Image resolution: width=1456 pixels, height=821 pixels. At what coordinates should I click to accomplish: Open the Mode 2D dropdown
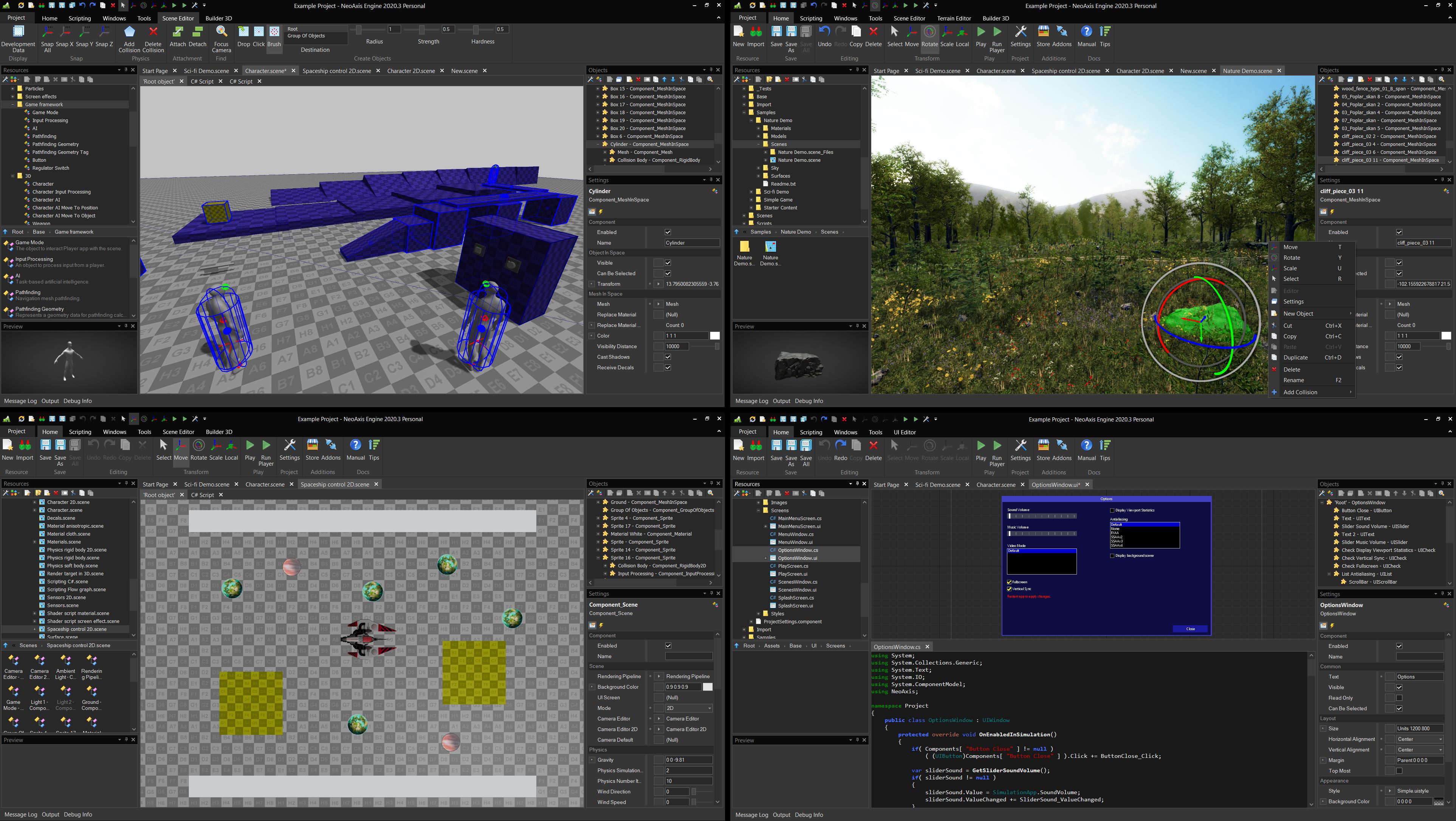pos(688,709)
